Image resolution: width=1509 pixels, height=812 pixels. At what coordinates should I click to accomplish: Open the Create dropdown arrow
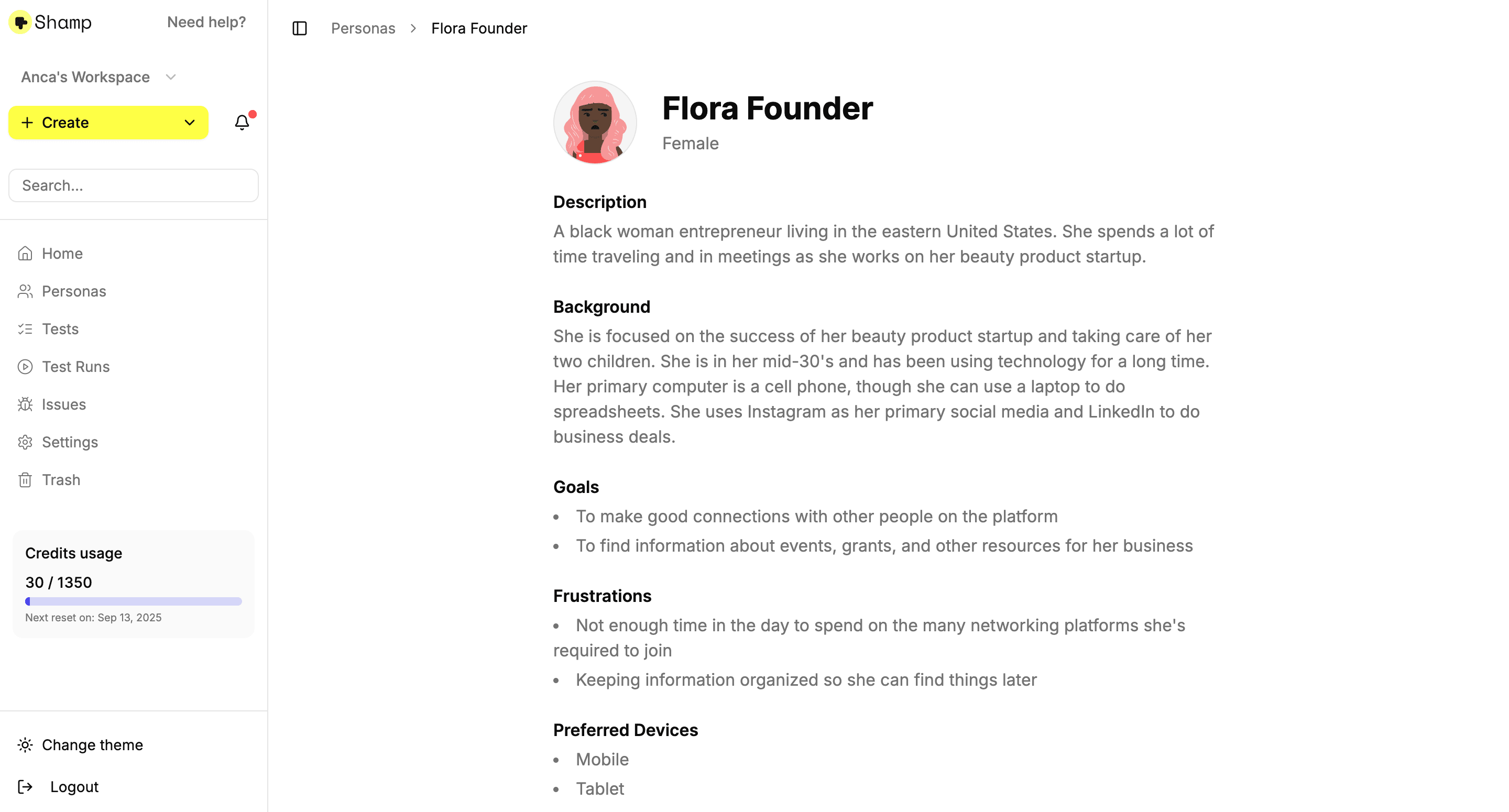(189, 123)
